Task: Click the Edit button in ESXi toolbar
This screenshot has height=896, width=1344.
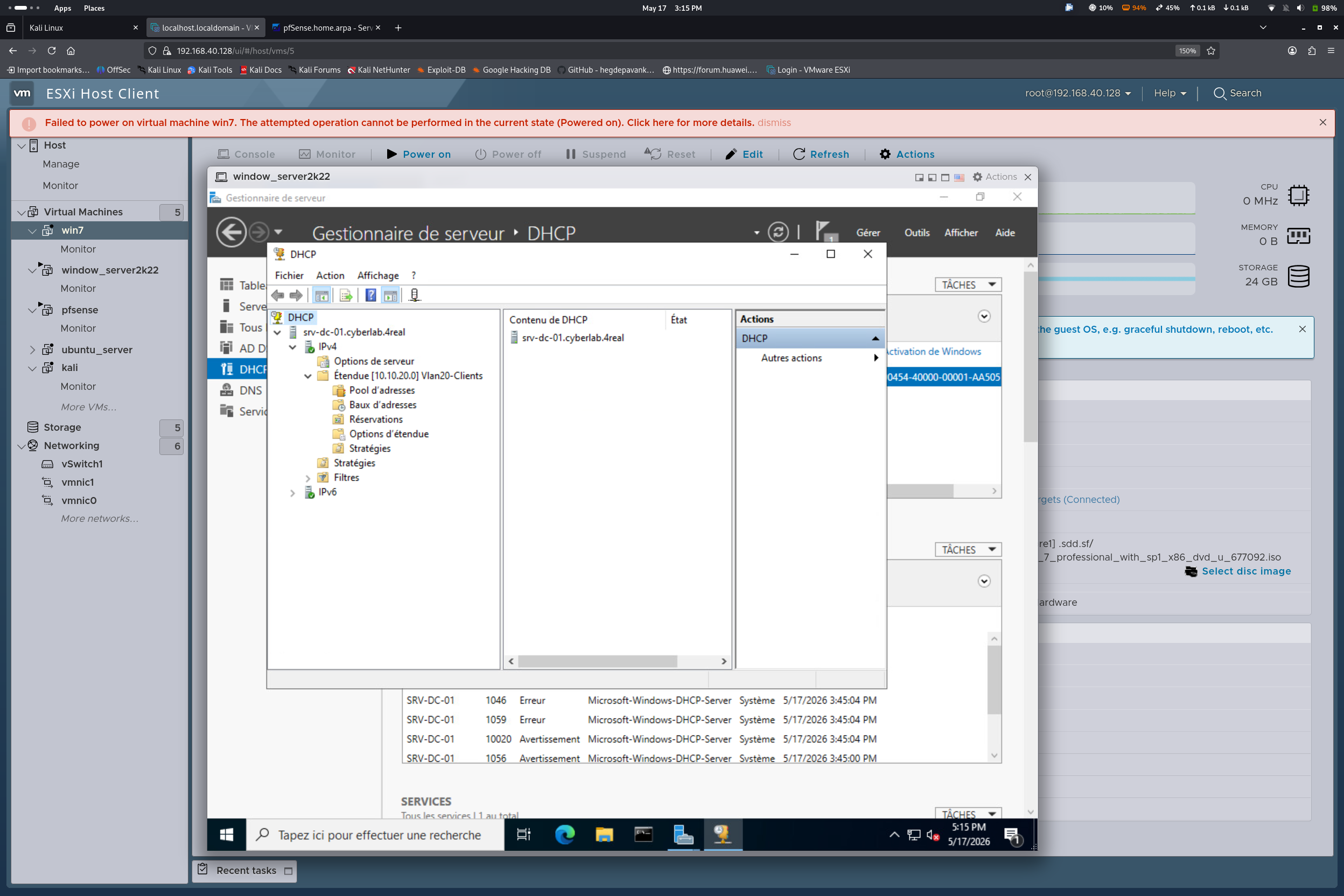Action: pos(744,155)
